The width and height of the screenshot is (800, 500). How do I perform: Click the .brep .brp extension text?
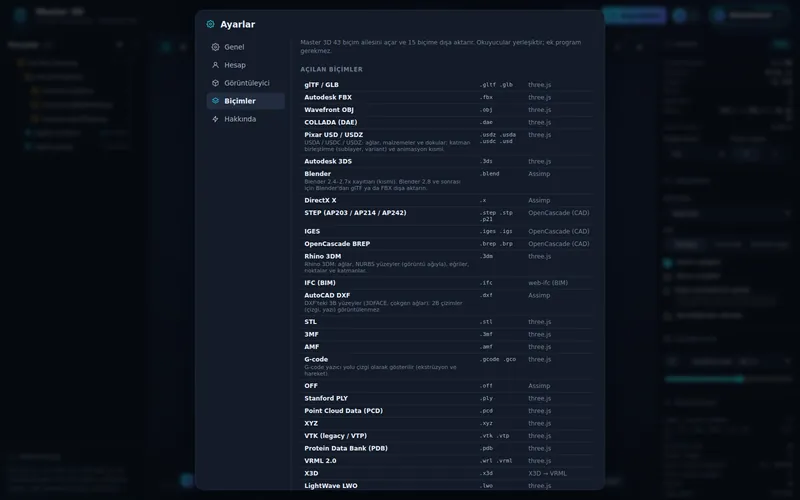click(496, 244)
